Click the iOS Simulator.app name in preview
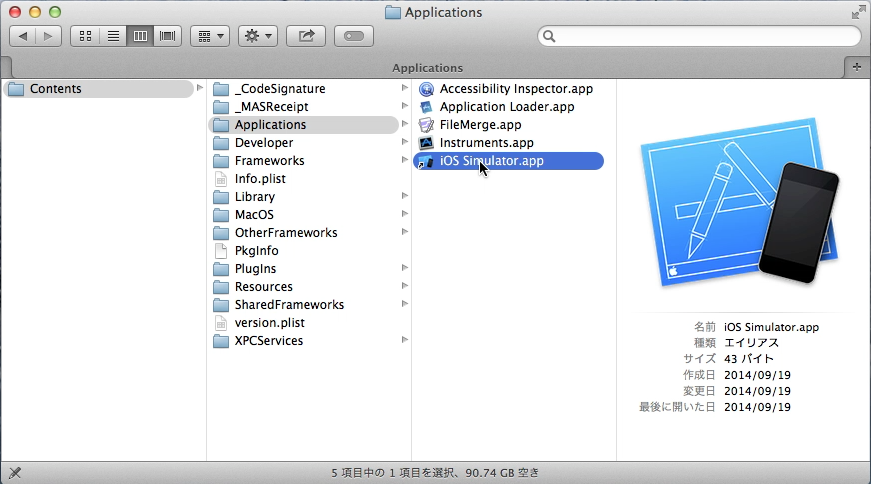This screenshot has height=484, width=871. click(771, 327)
